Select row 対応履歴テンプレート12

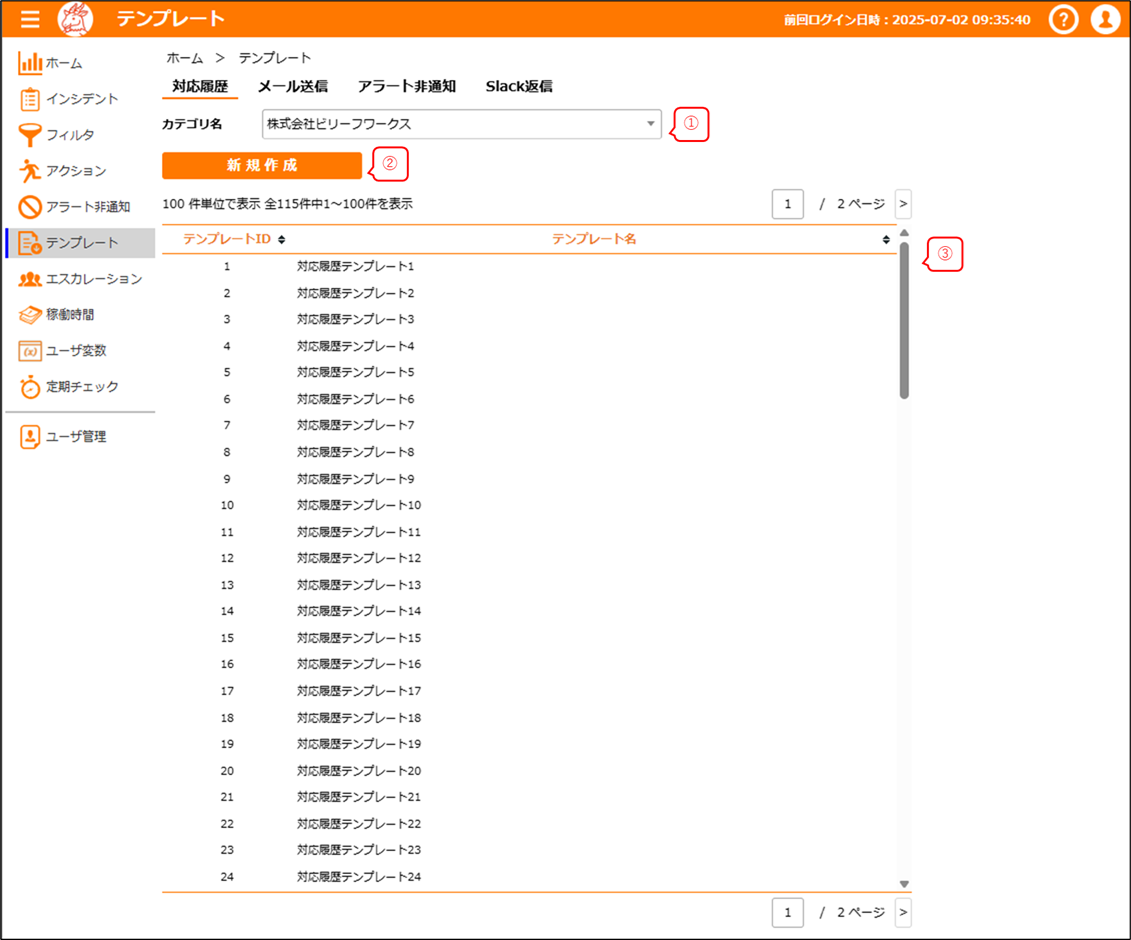point(529,558)
